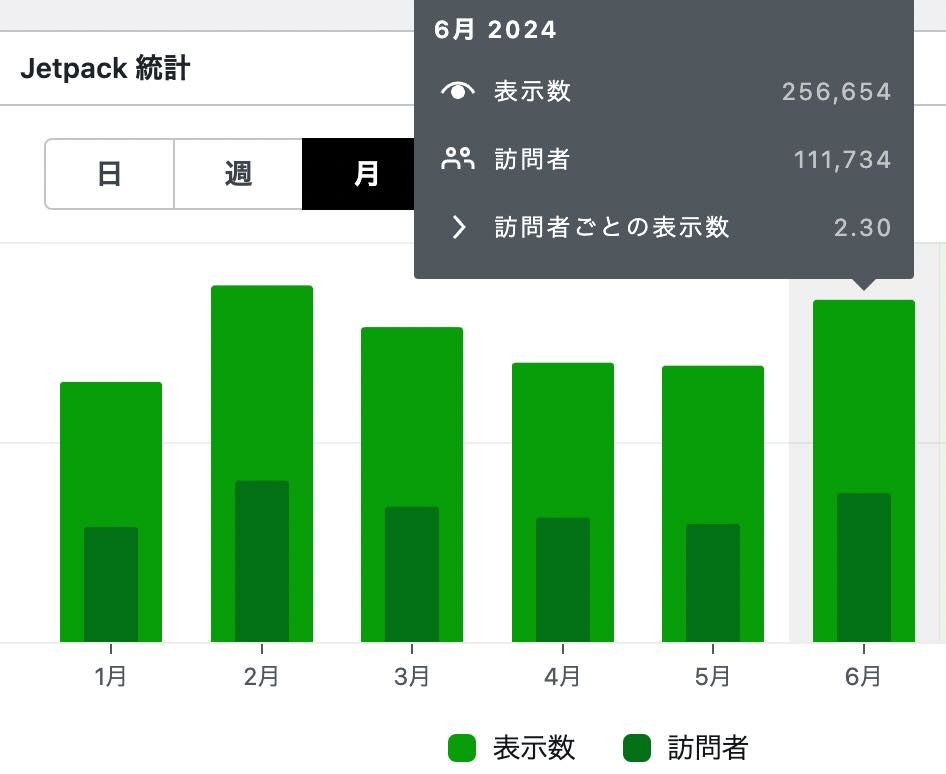Viewport: 946px width, 774px height.
Task: Click the 1月 axis label
Action: pyautogui.click(x=111, y=676)
